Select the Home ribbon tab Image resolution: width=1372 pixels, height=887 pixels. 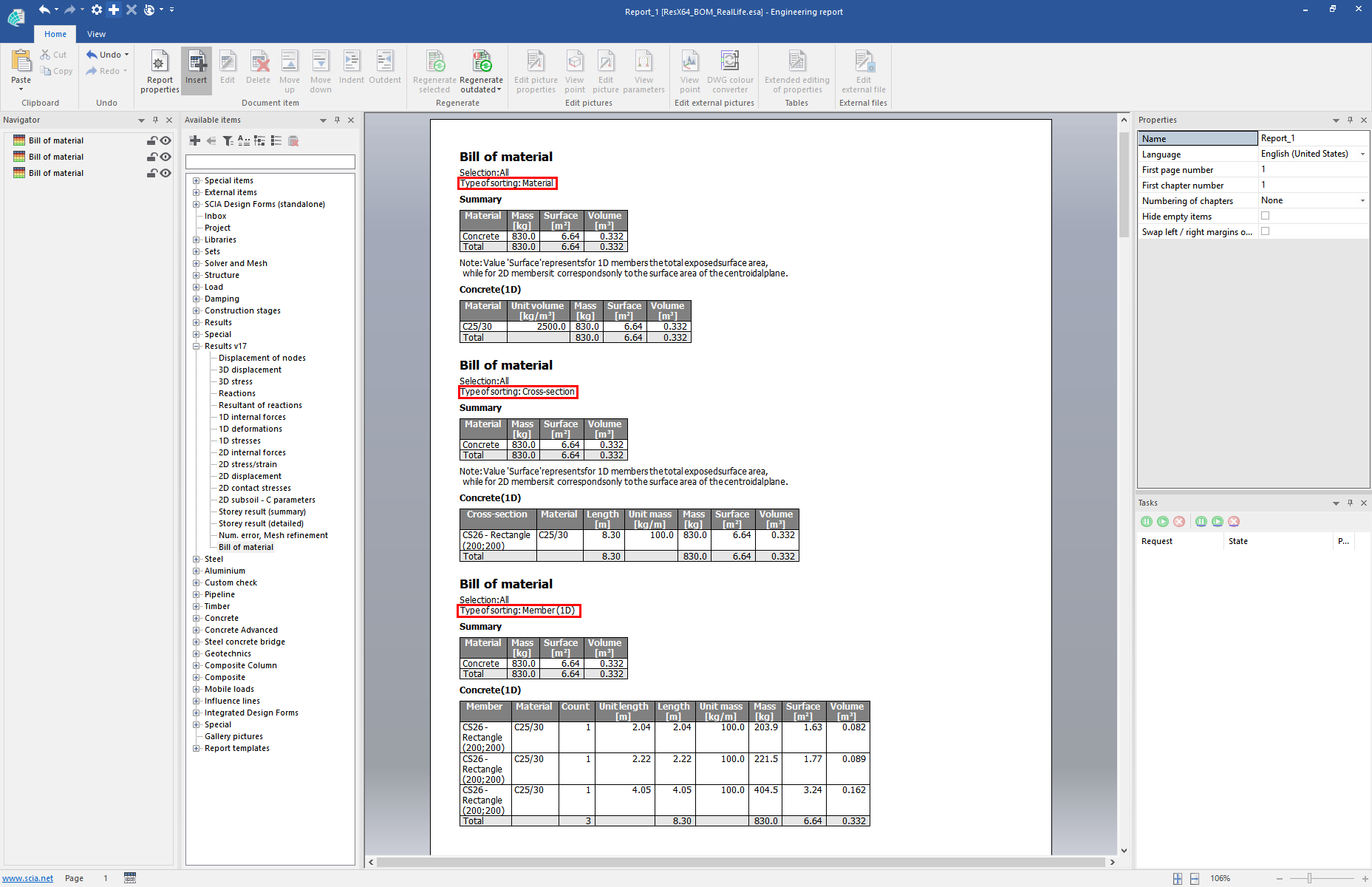tap(55, 34)
